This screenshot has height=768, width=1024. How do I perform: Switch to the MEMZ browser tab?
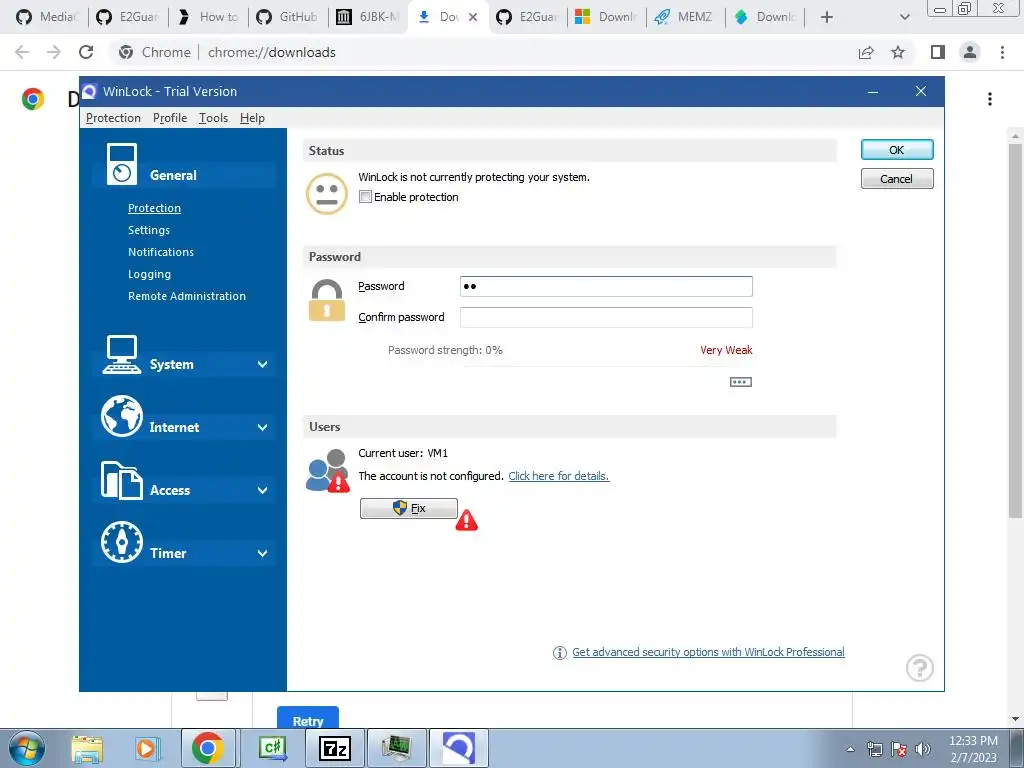(x=684, y=17)
